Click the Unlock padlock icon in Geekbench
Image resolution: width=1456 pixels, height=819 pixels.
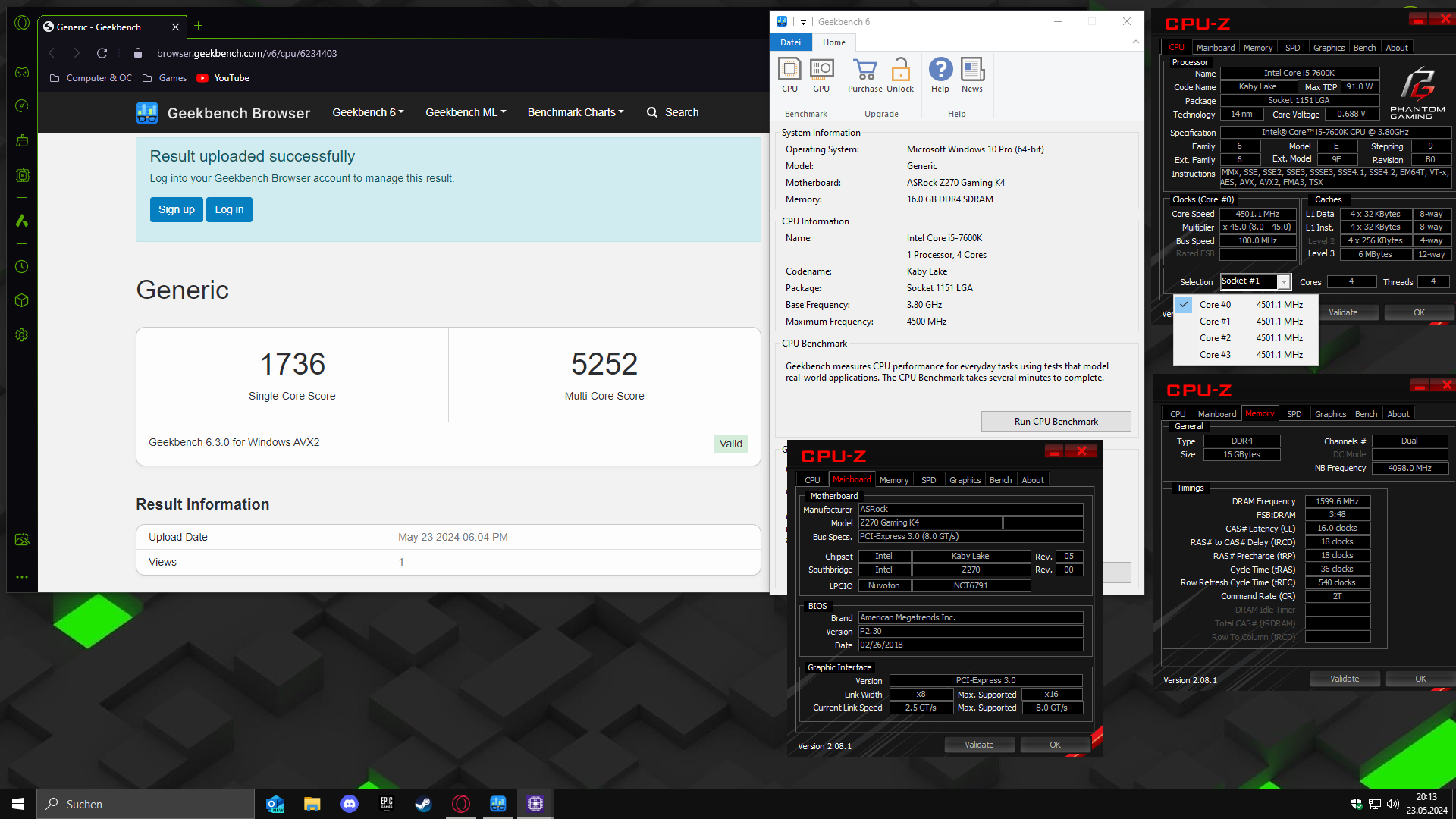tap(900, 75)
